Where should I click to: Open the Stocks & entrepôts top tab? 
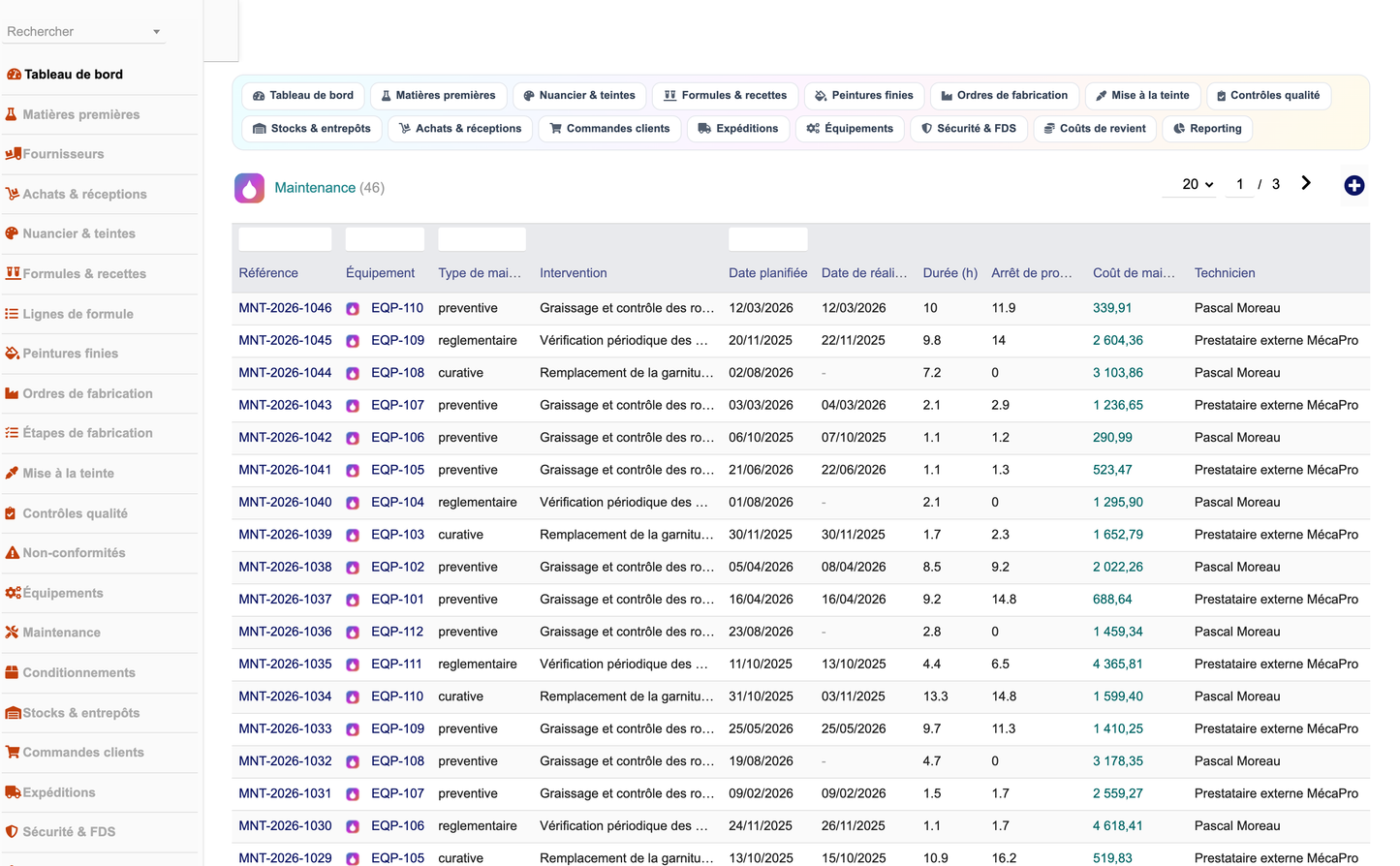(x=312, y=129)
